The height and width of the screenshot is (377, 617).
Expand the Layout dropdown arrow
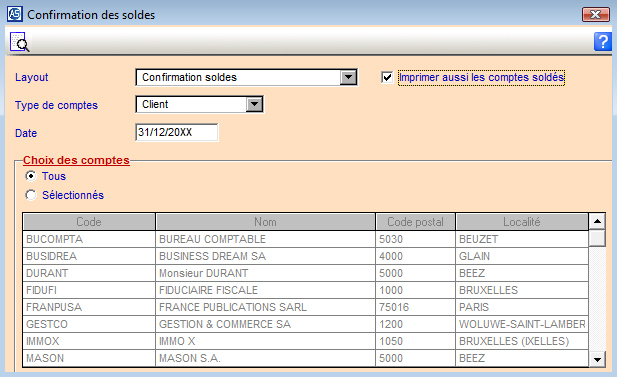tap(348, 77)
